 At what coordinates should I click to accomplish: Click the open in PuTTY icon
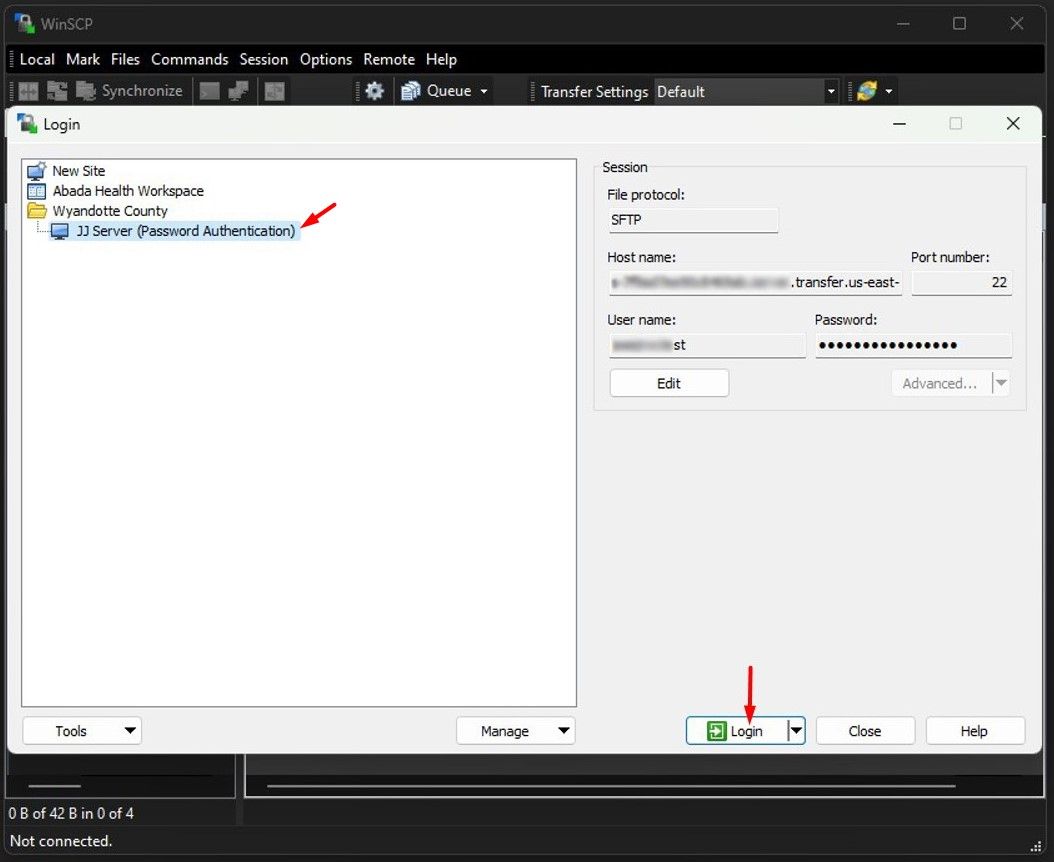coord(239,91)
